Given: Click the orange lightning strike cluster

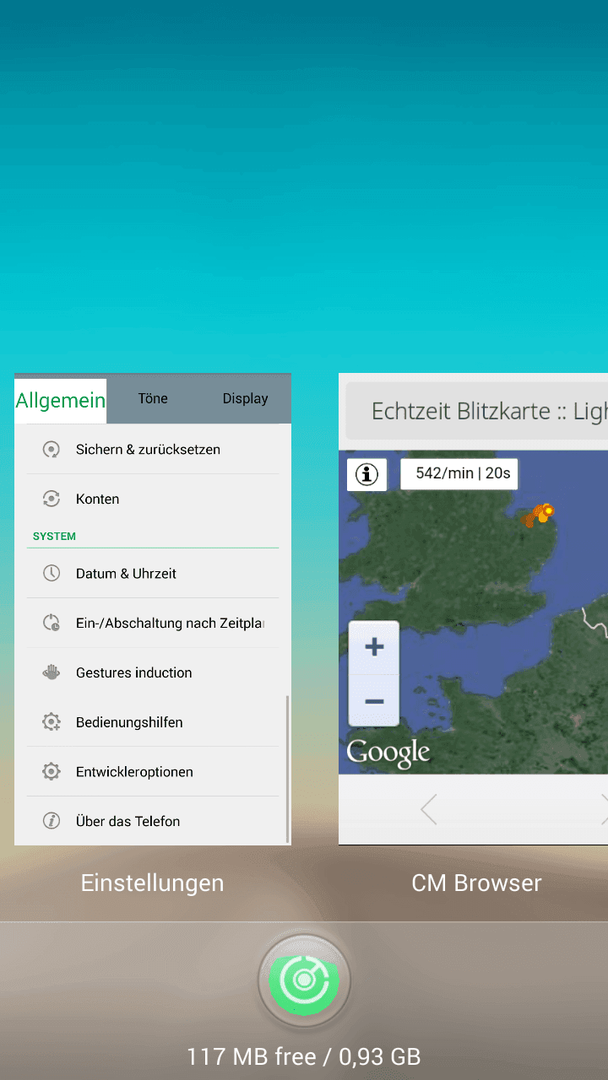Looking at the screenshot, I should click(x=538, y=515).
